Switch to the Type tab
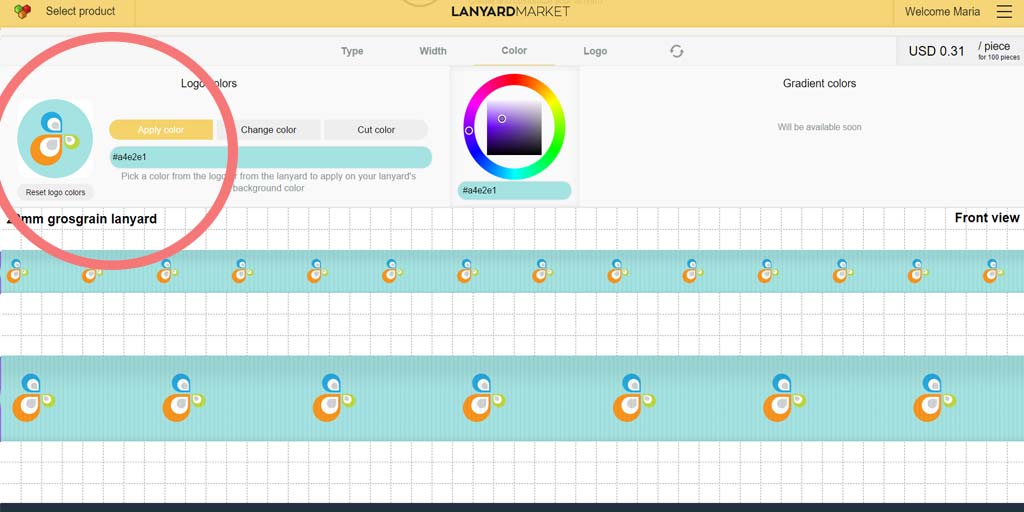The width and height of the screenshot is (1024, 512). (352, 51)
